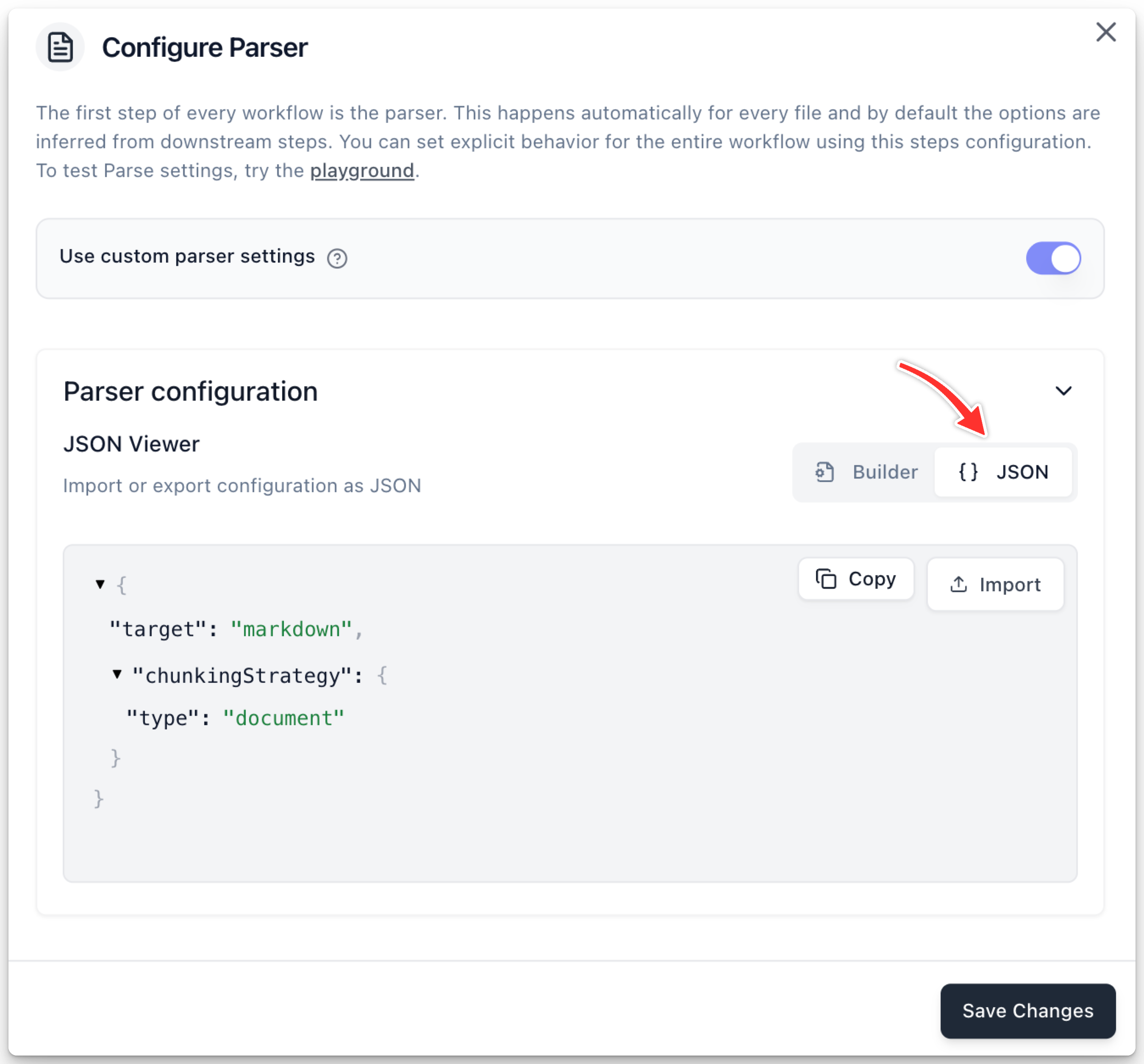Collapse the root JSON object triangle
Image resolution: width=1144 pixels, height=1064 pixels.
(x=100, y=585)
